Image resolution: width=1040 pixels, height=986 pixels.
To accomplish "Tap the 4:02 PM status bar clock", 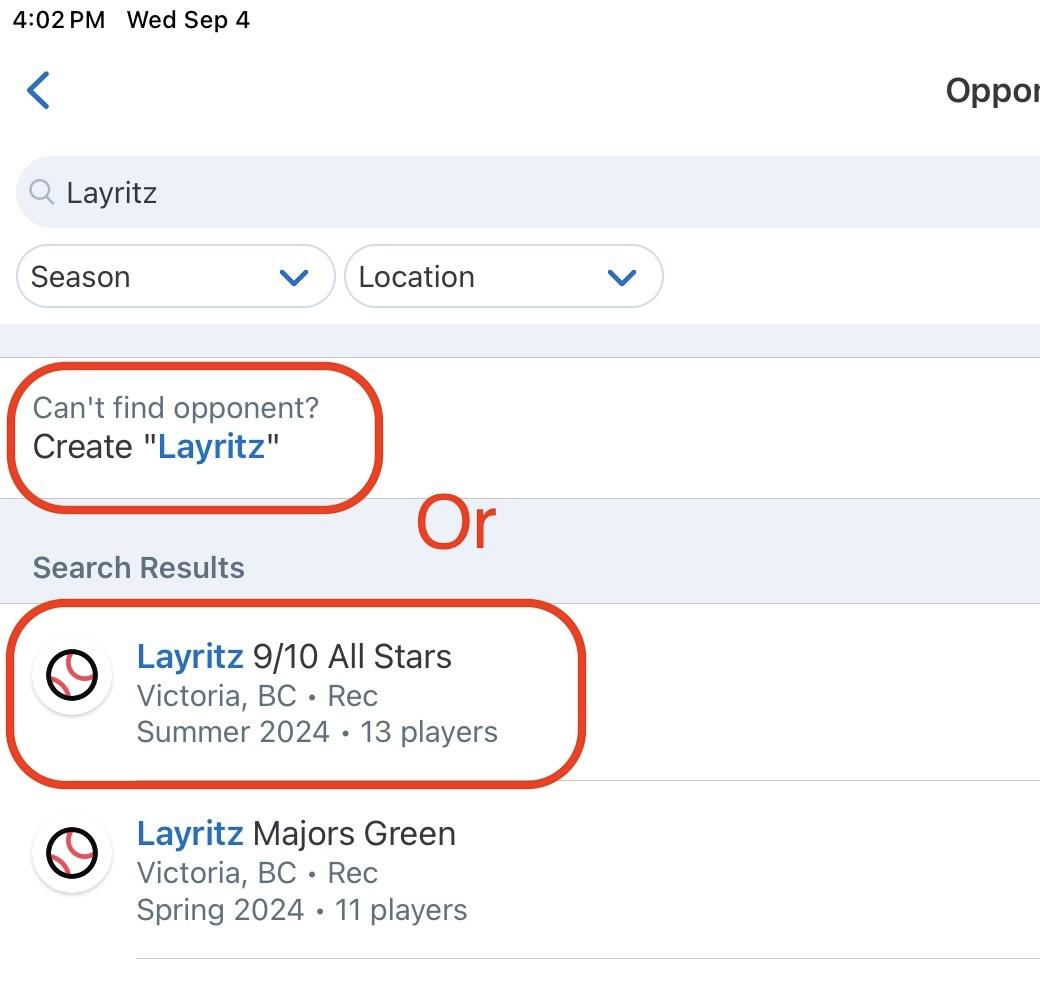I will (59, 21).
